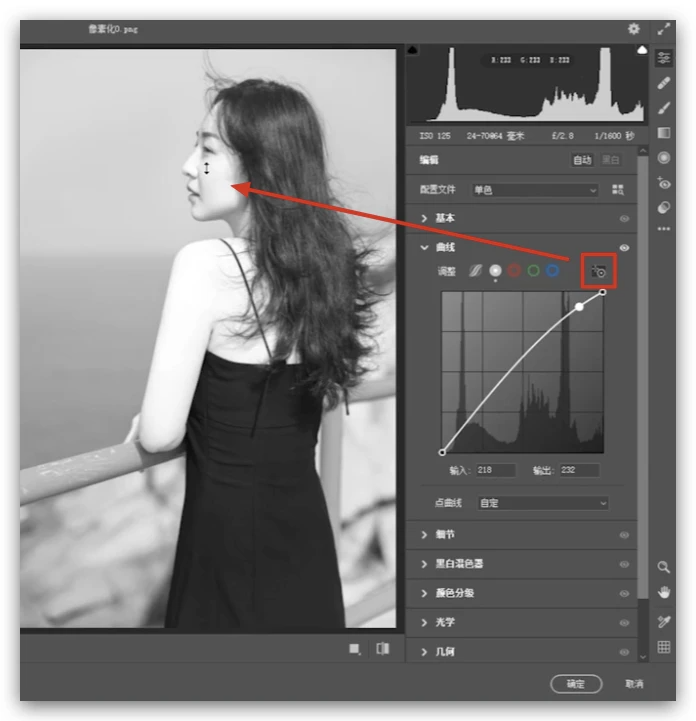Image resolution: width=696 pixels, height=721 pixels.
Task: Toggle visibility of the 曲线 panel
Action: coord(625,247)
